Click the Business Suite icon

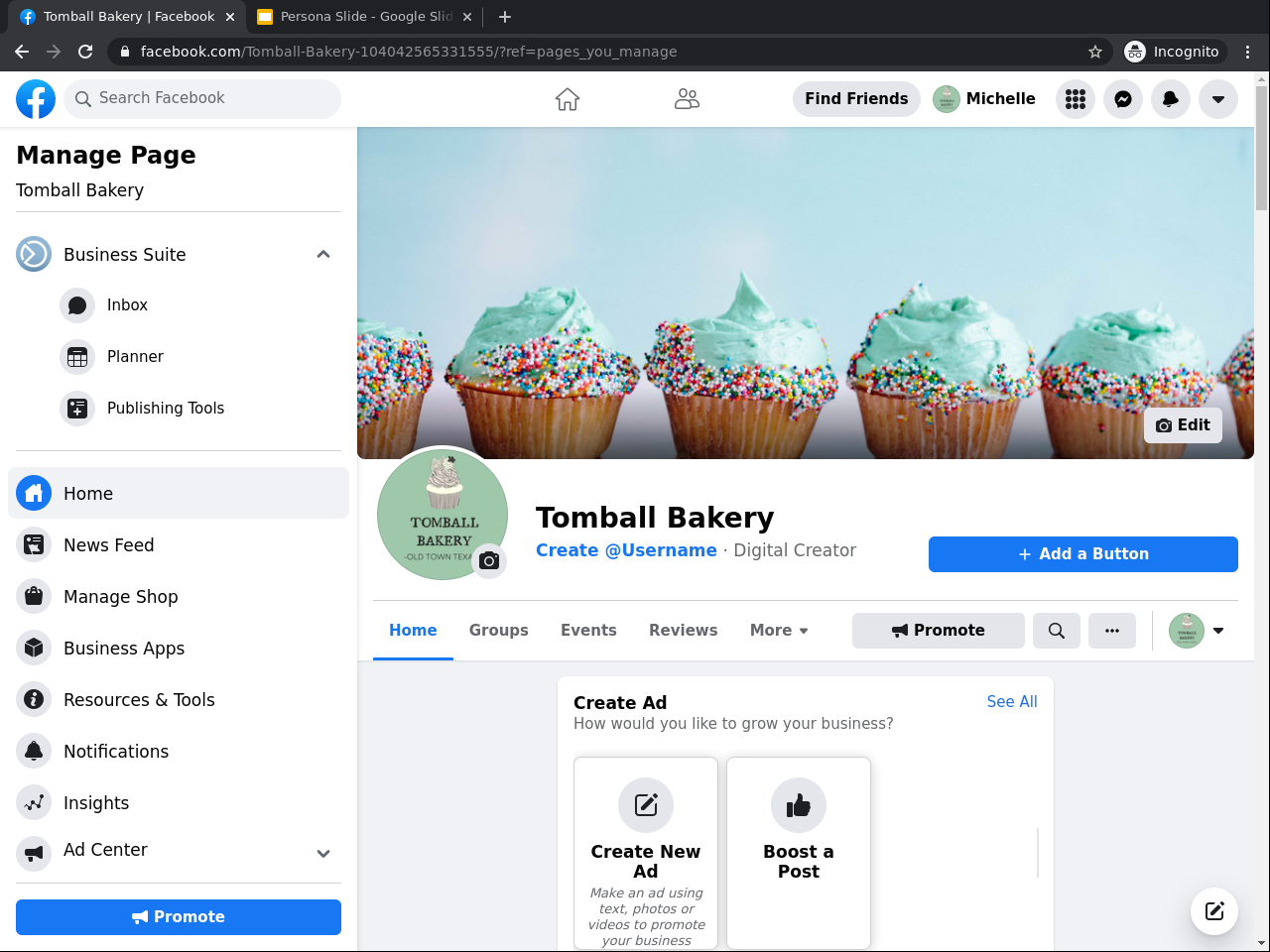tap(34, 254)
